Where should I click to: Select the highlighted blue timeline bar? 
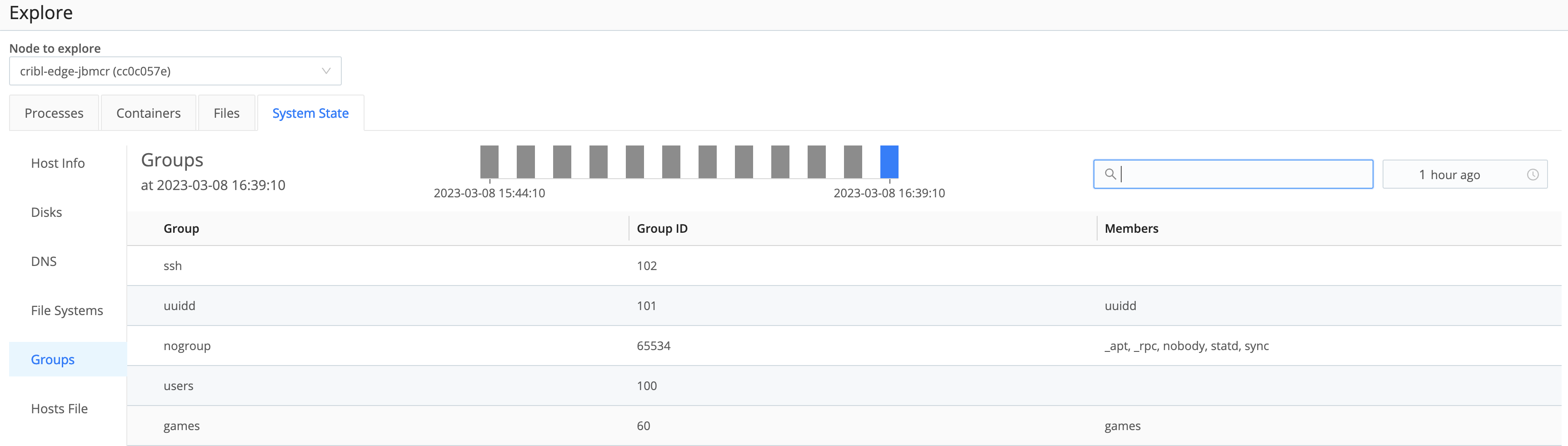coord(889,161)
